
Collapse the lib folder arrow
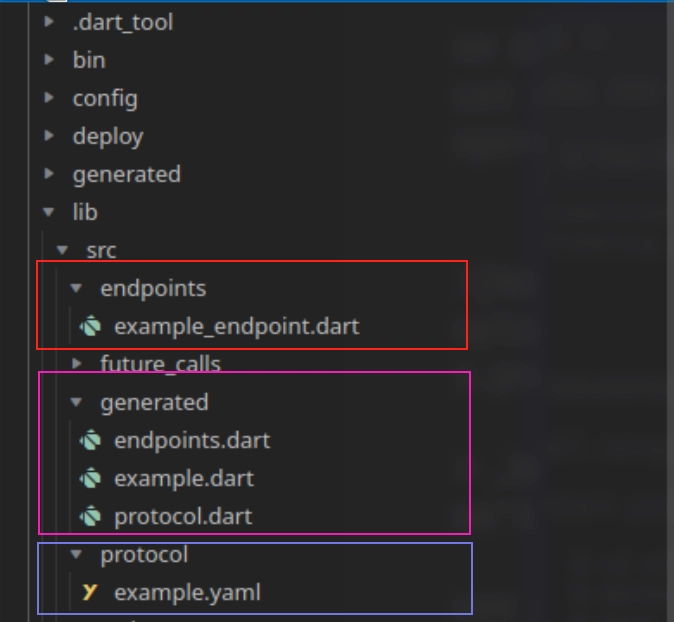coord(49,212)
